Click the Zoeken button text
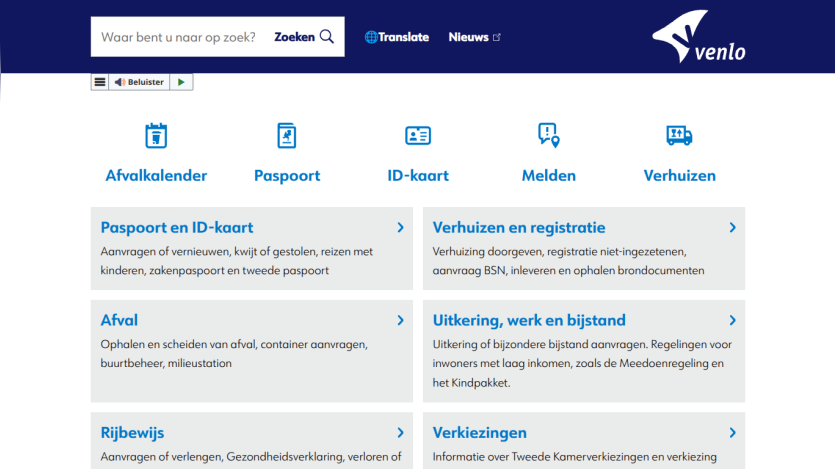The height and width of the screenshot is (469, 835). click(294, 37)
